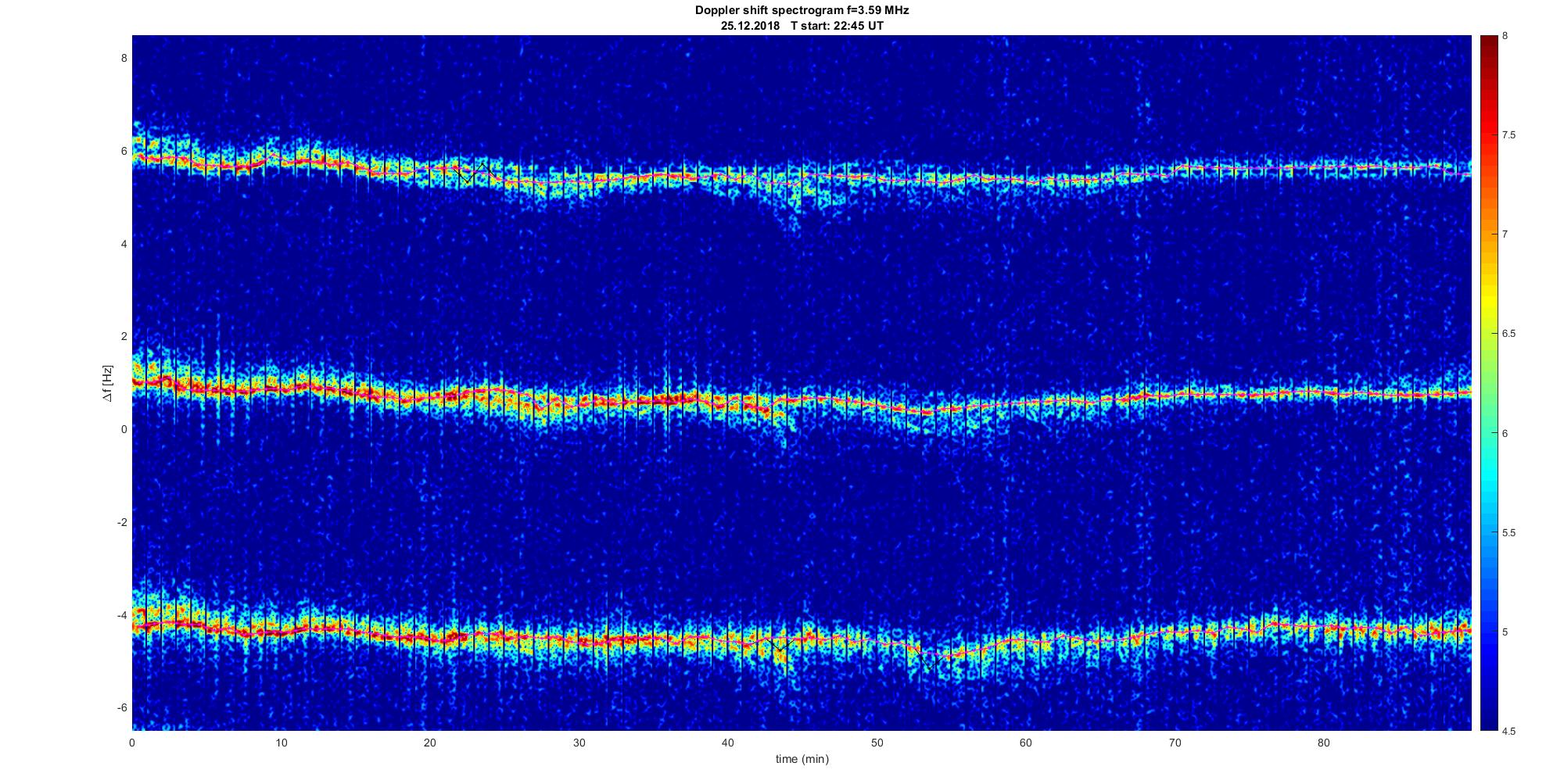Click the y-axis tick label '-4'
The width and height of the screenshot is (1564, 784).
point(121,615)
